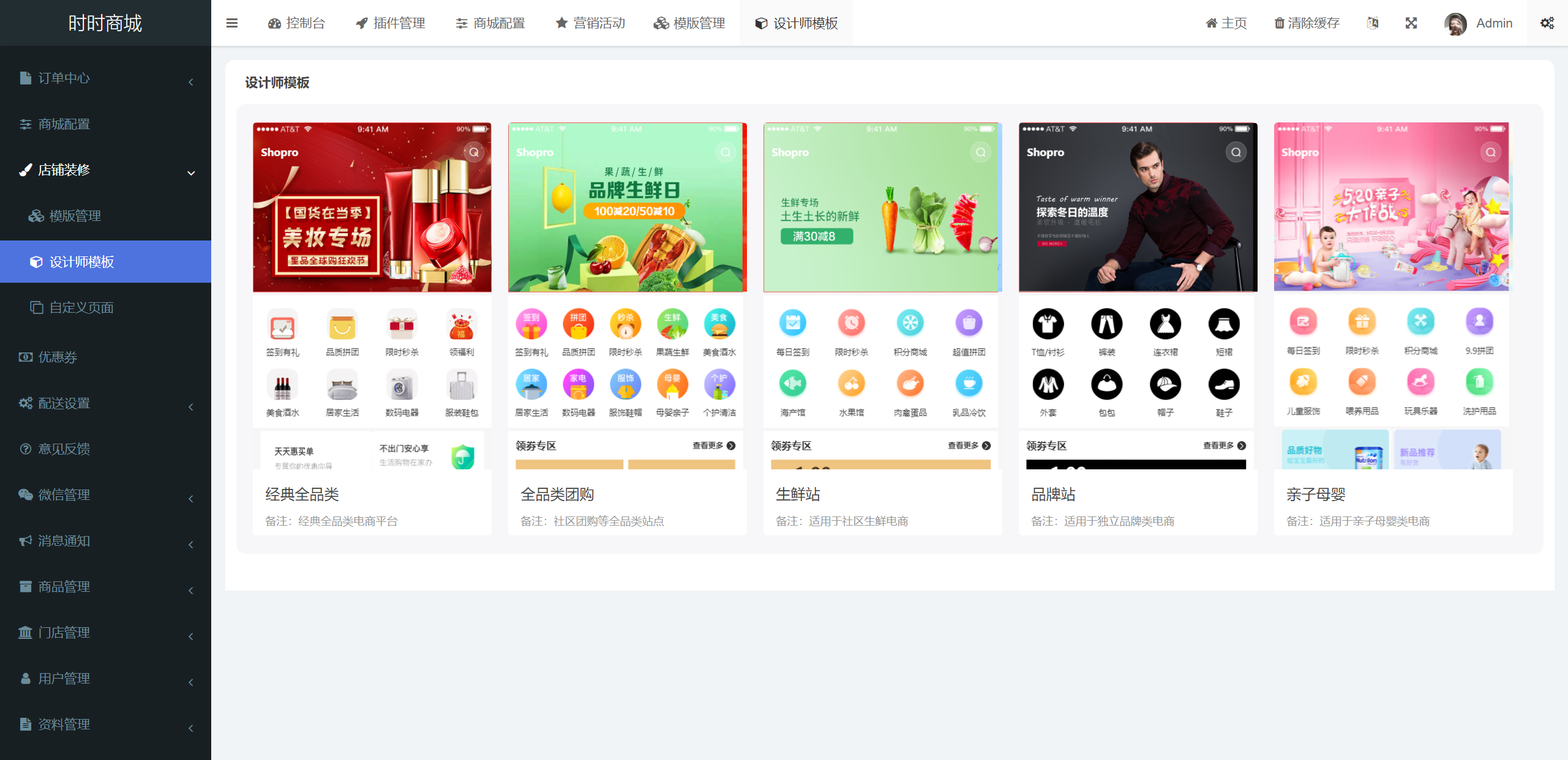1568x760 pixels.
Task: Switch to 模版管理 top navigation tab
Action: tap(689, 23)
